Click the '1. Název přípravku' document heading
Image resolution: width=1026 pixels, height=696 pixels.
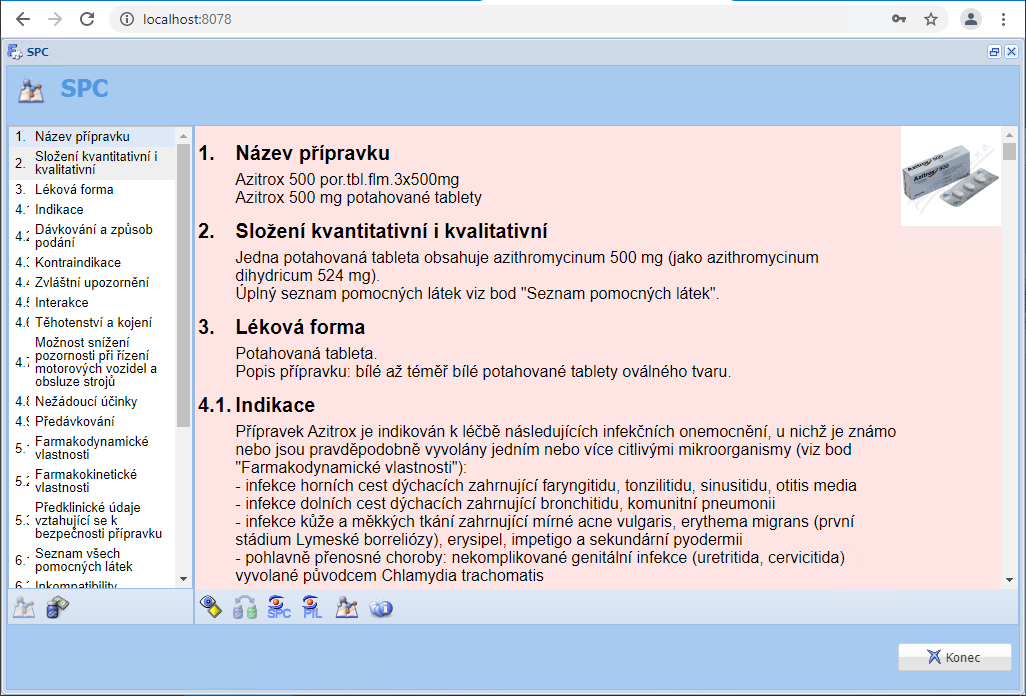(x=294, y=153)
